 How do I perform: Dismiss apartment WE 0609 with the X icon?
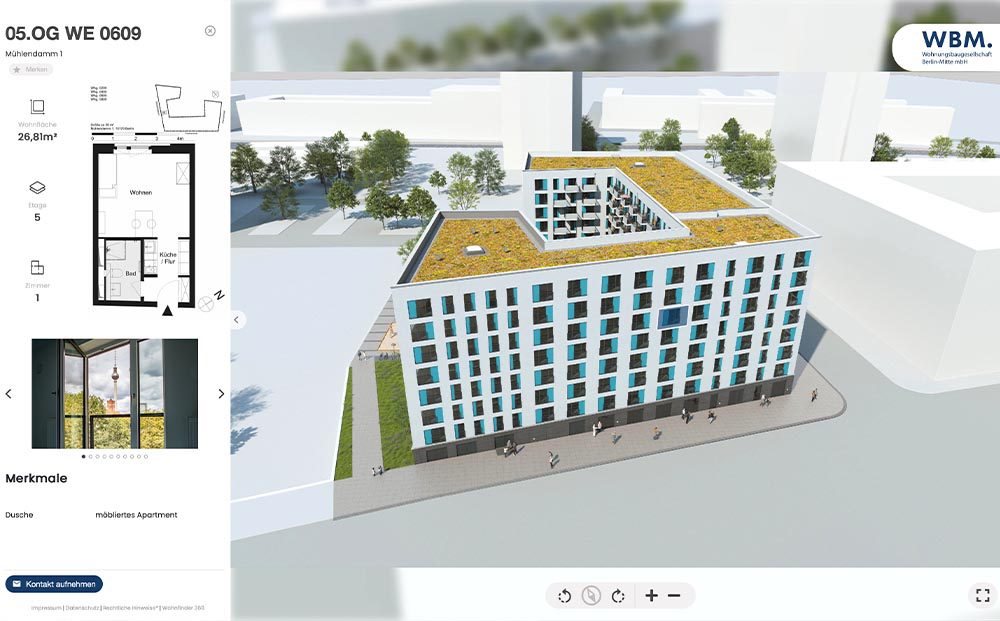210,30
